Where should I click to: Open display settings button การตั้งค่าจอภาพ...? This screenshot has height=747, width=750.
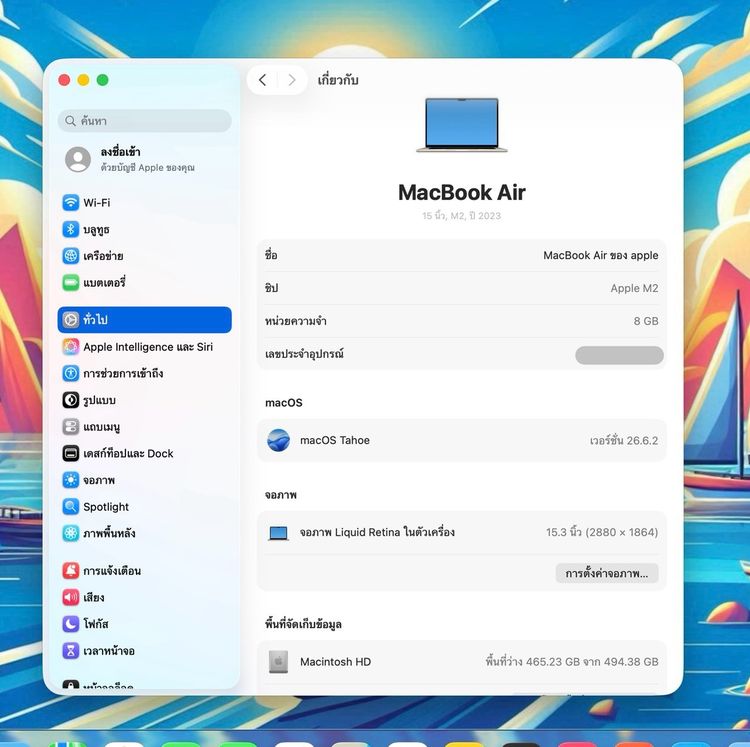click(607, 573)
